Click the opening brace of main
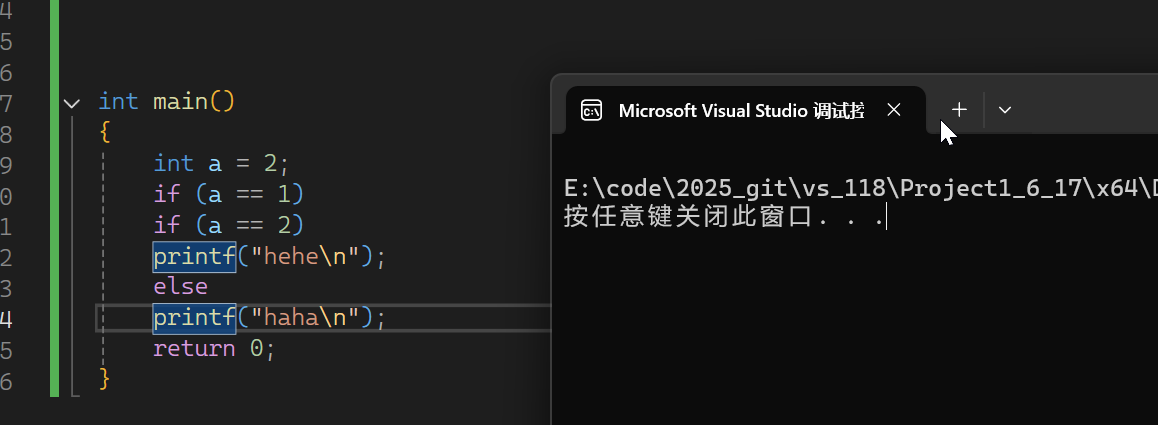Viewport: 1158px width, 425px height. (104, 133)
